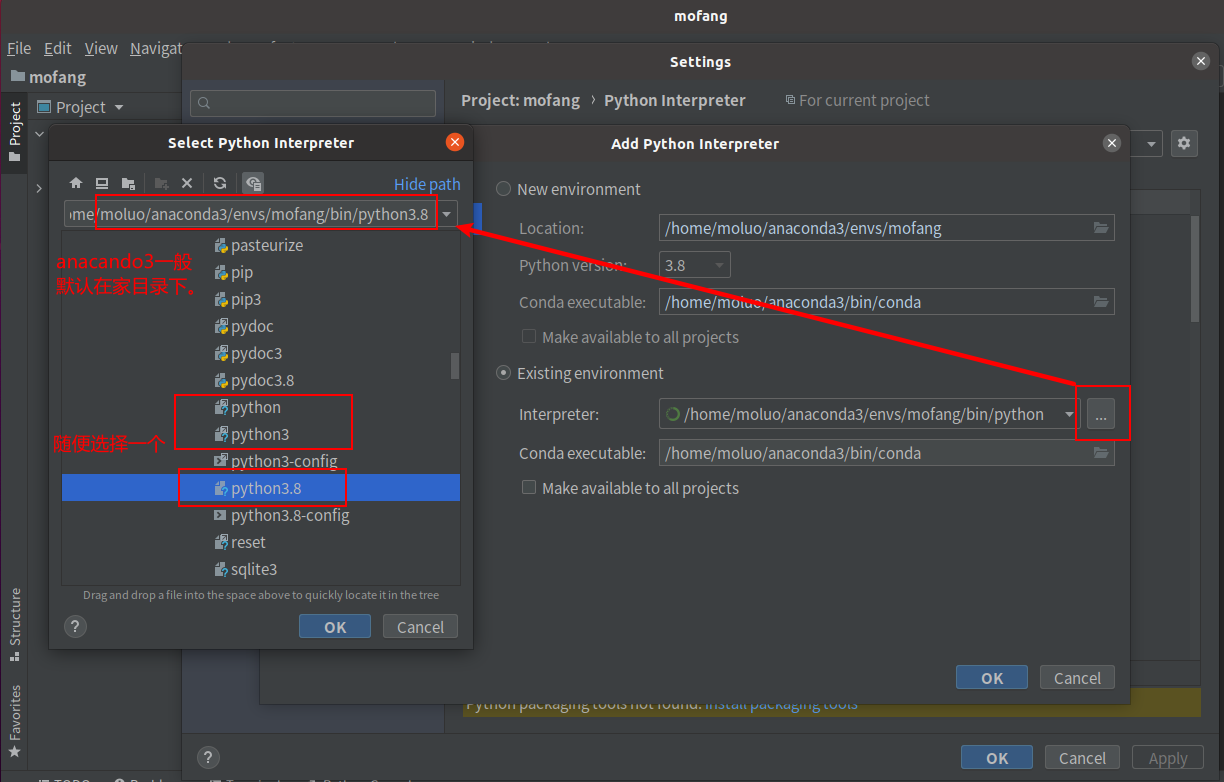Open the Edit menu
Screen dimensions: 1224x782
point(58,48)
